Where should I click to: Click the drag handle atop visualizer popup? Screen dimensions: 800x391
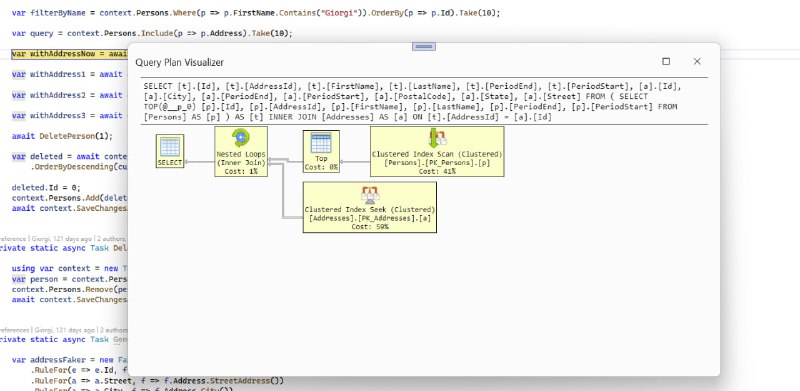tap(424, 46)
